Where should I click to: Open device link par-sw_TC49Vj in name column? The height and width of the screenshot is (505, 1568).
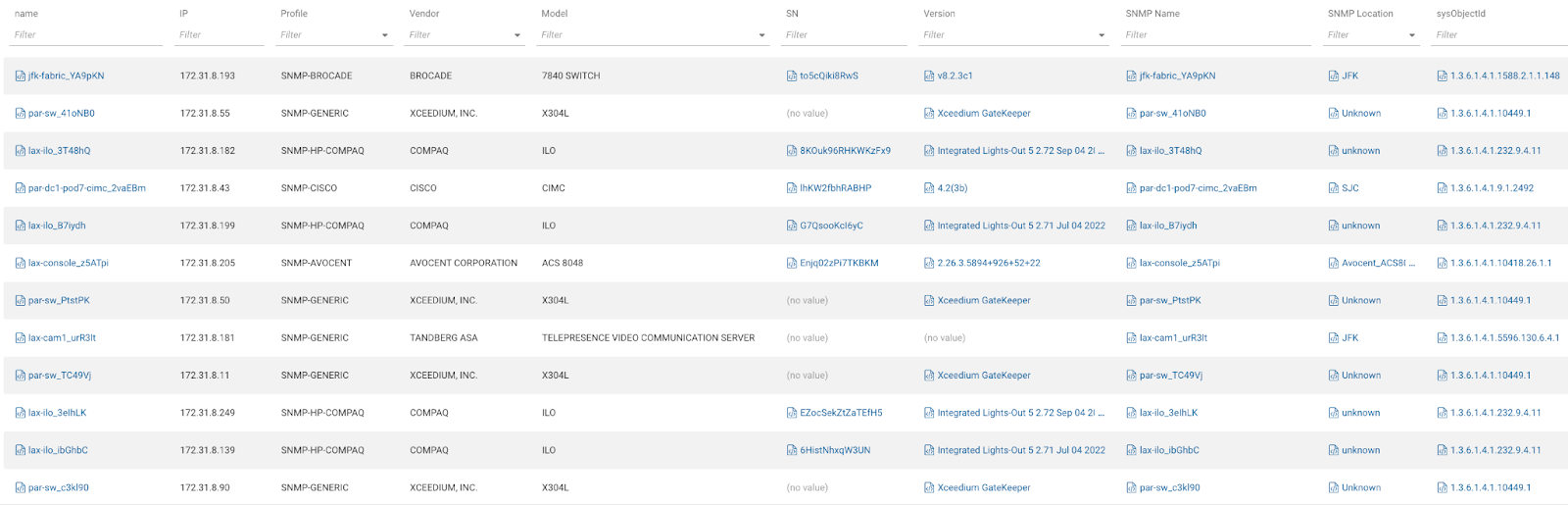(60, 376)
